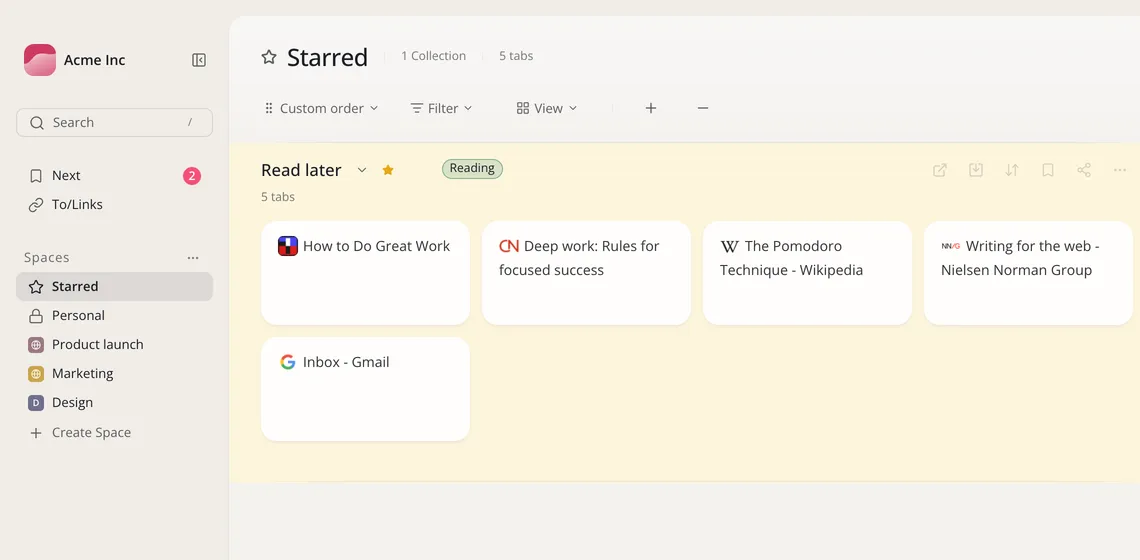Click the Read later collection title

[x=301, y=170]
